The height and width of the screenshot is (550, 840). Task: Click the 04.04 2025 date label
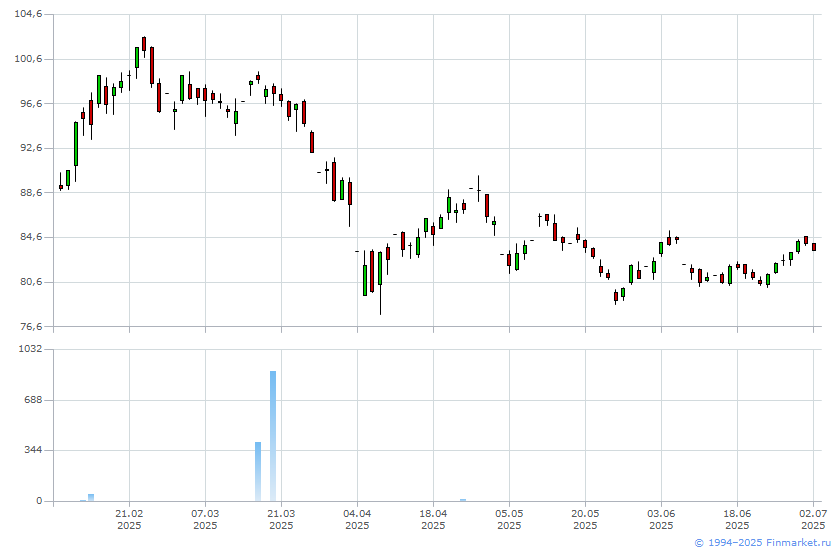357,519
